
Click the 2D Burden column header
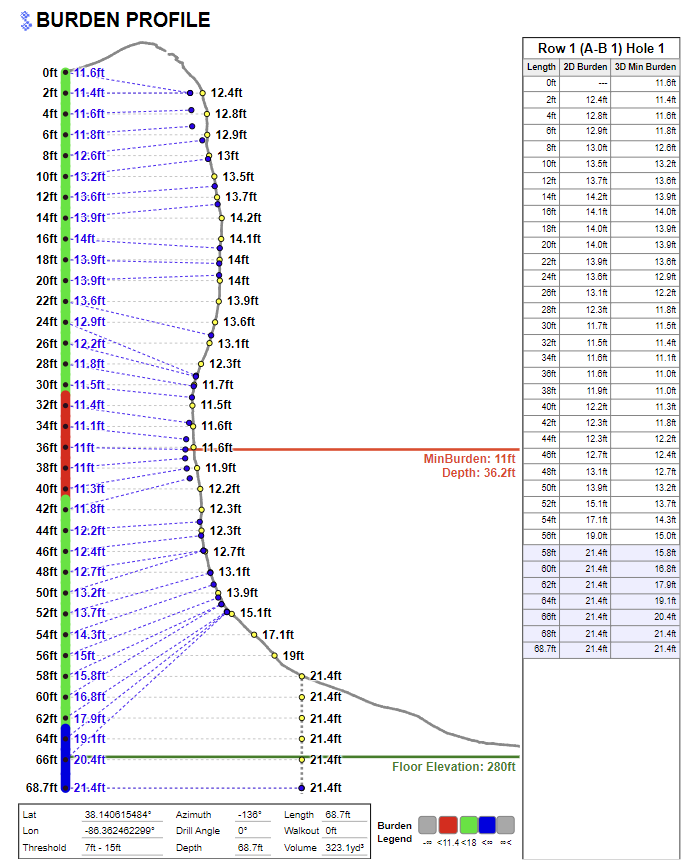click(585, 67)
